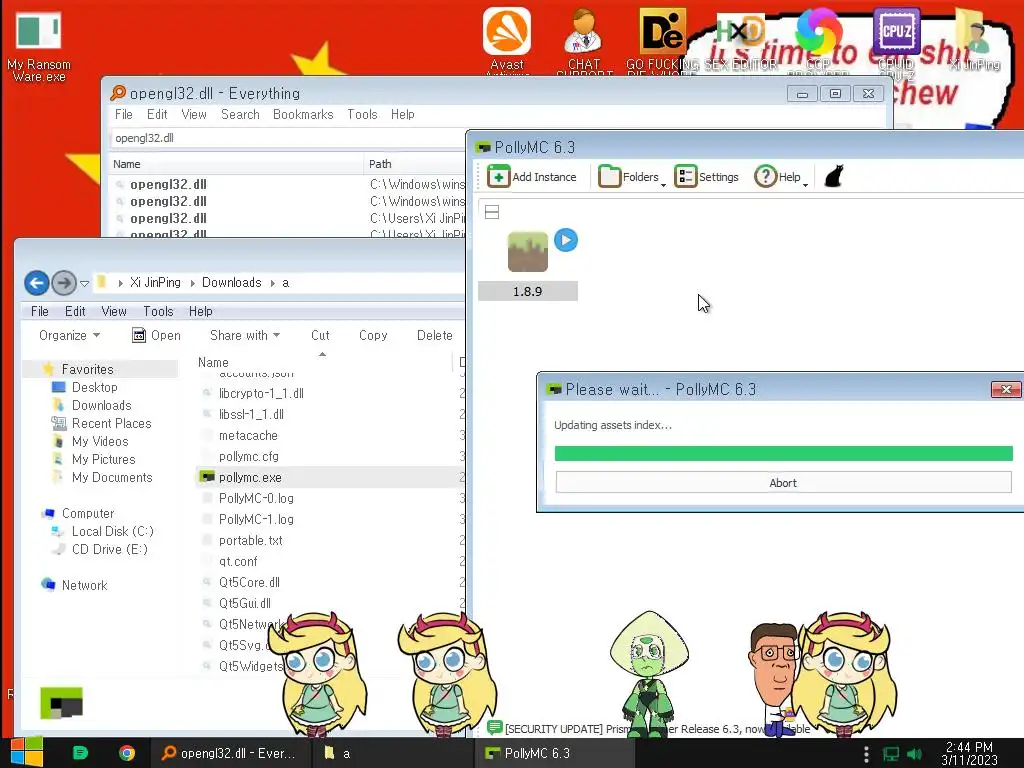The width and height of the screenshot is (1024, 768).
Task: Click Forward arrow in Explorer window
Action: [63, 283]
